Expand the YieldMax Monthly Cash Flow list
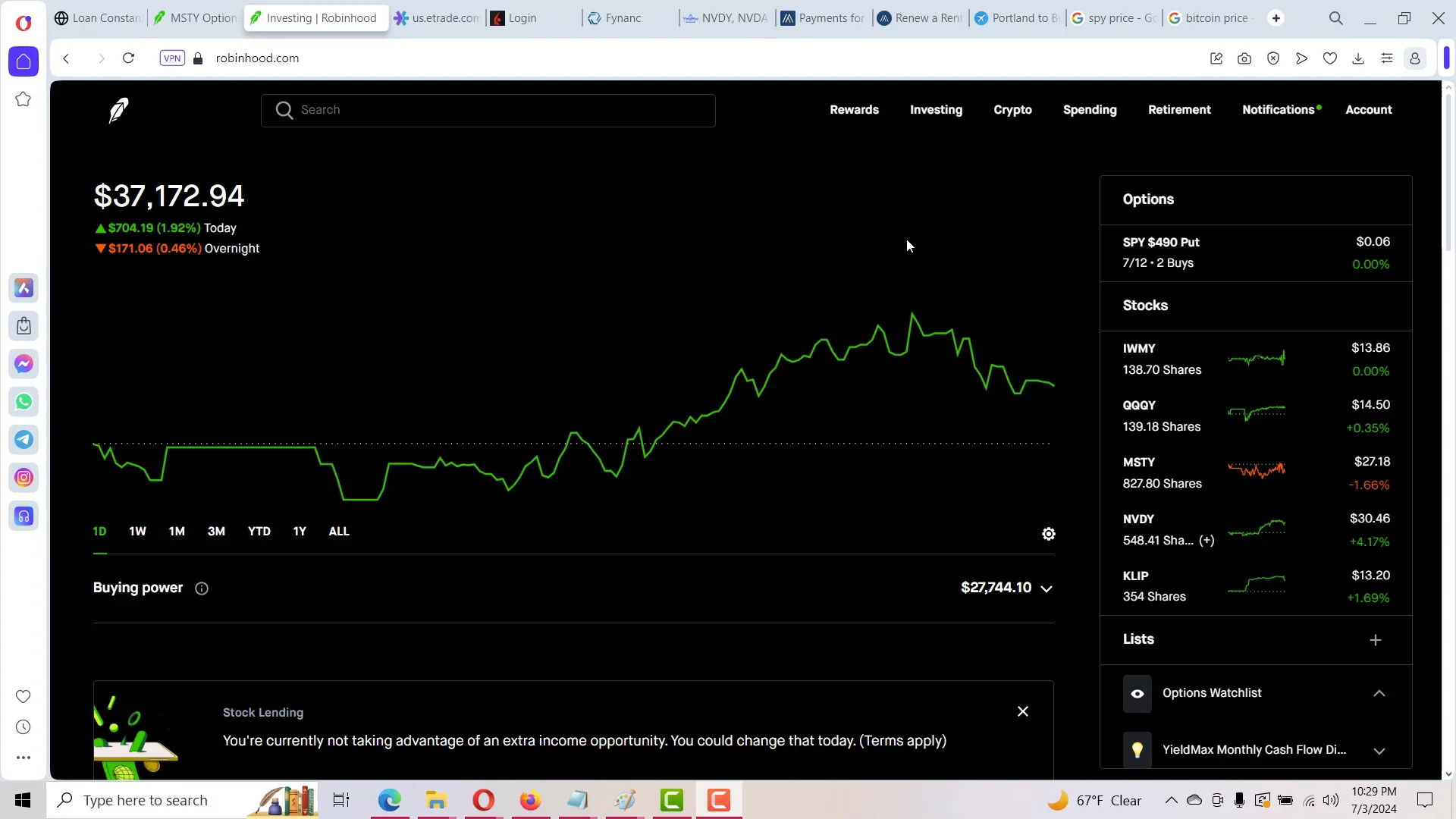Screen dimensions: 1456x819 [x=1379, y=751]
